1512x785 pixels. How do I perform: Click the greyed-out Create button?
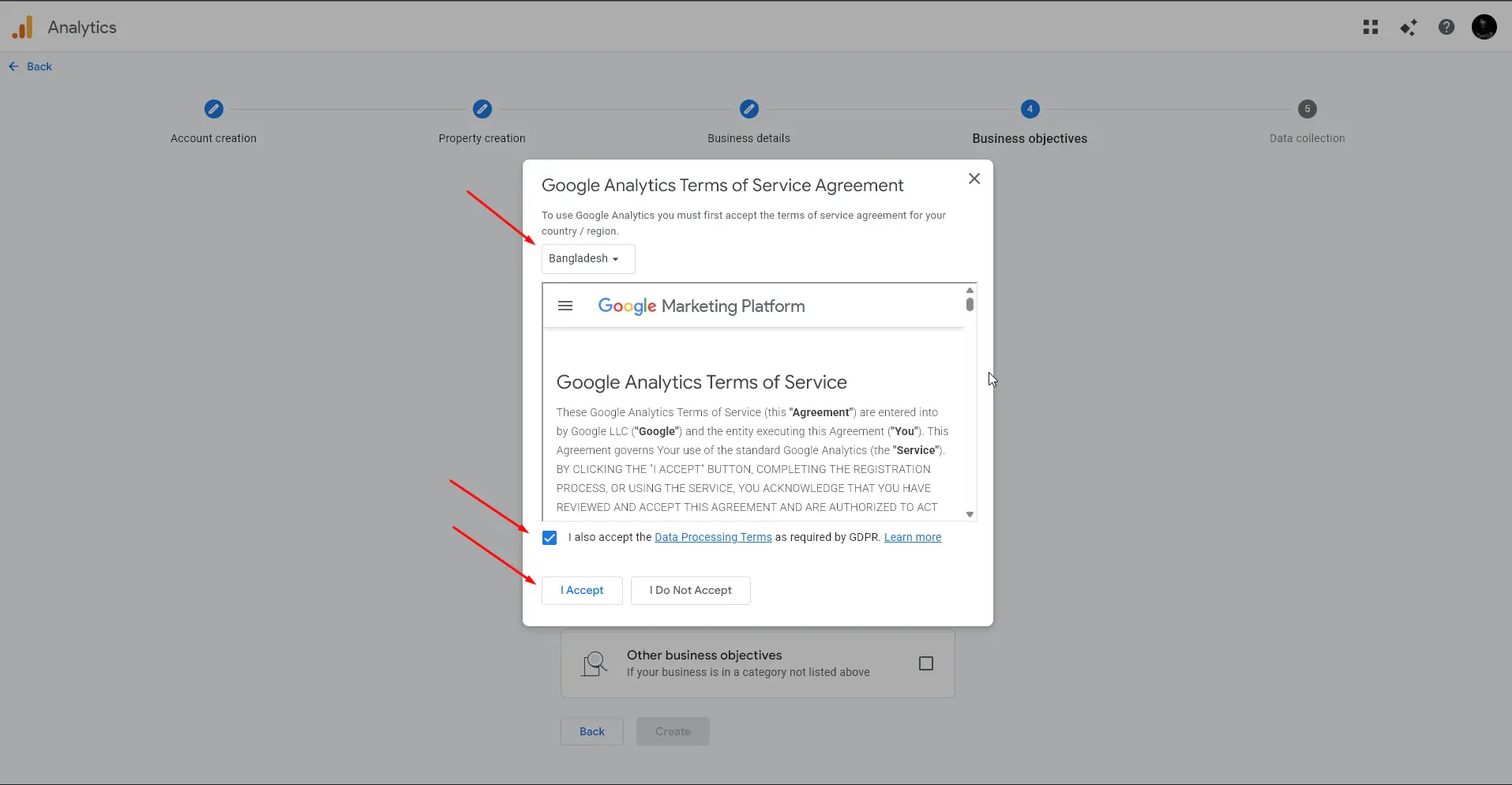tap(673, 732)
